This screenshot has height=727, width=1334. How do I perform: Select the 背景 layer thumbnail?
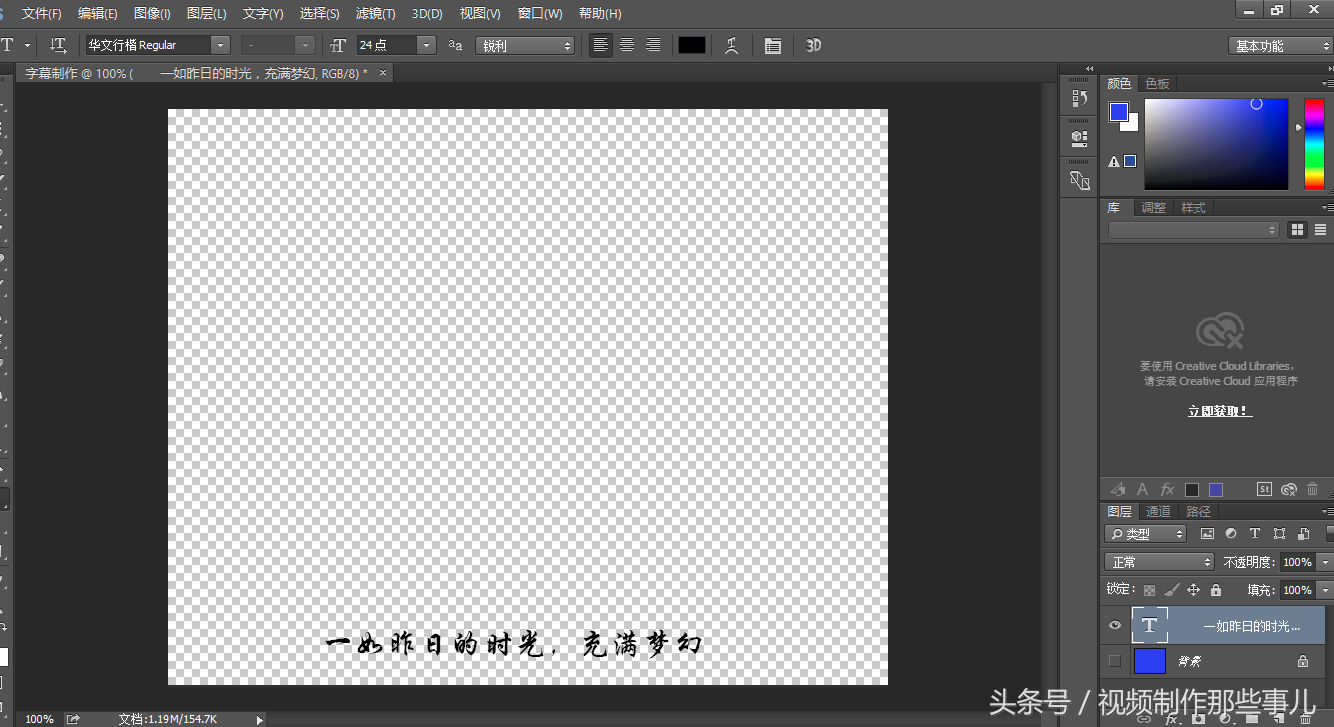coord(1150,661)
